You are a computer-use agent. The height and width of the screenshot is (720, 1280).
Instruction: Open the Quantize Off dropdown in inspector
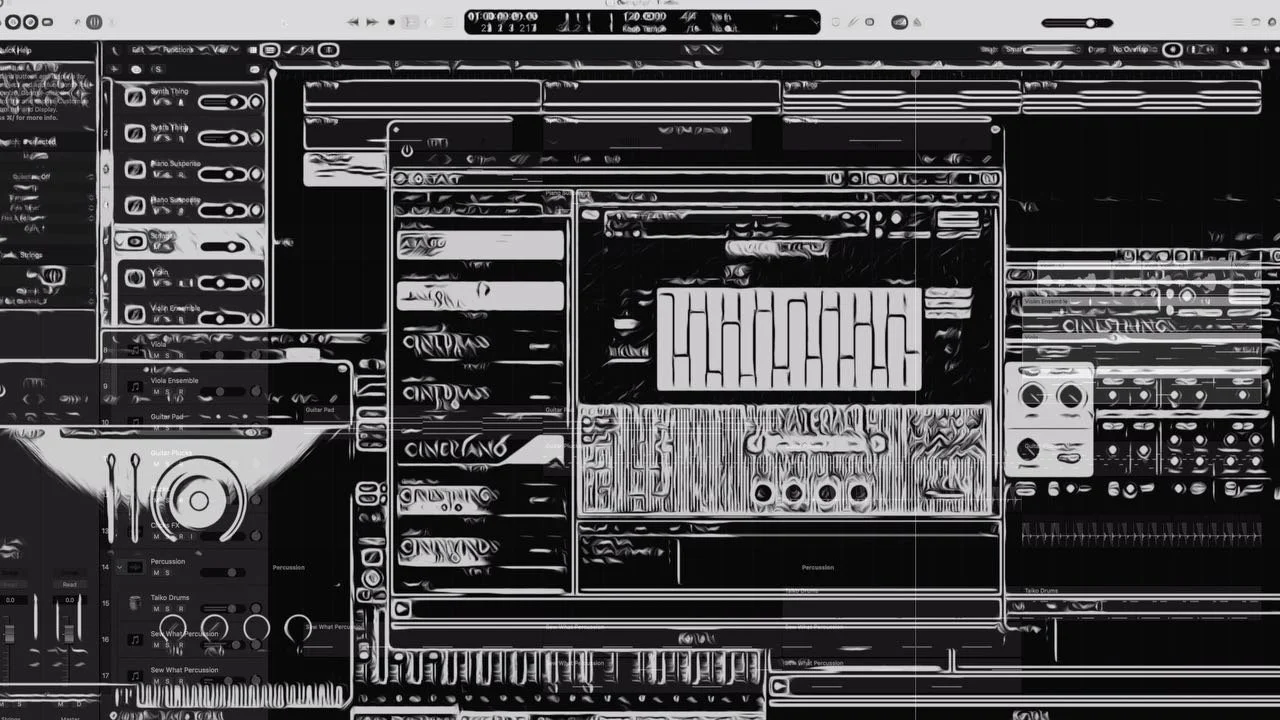pos(52,176)
